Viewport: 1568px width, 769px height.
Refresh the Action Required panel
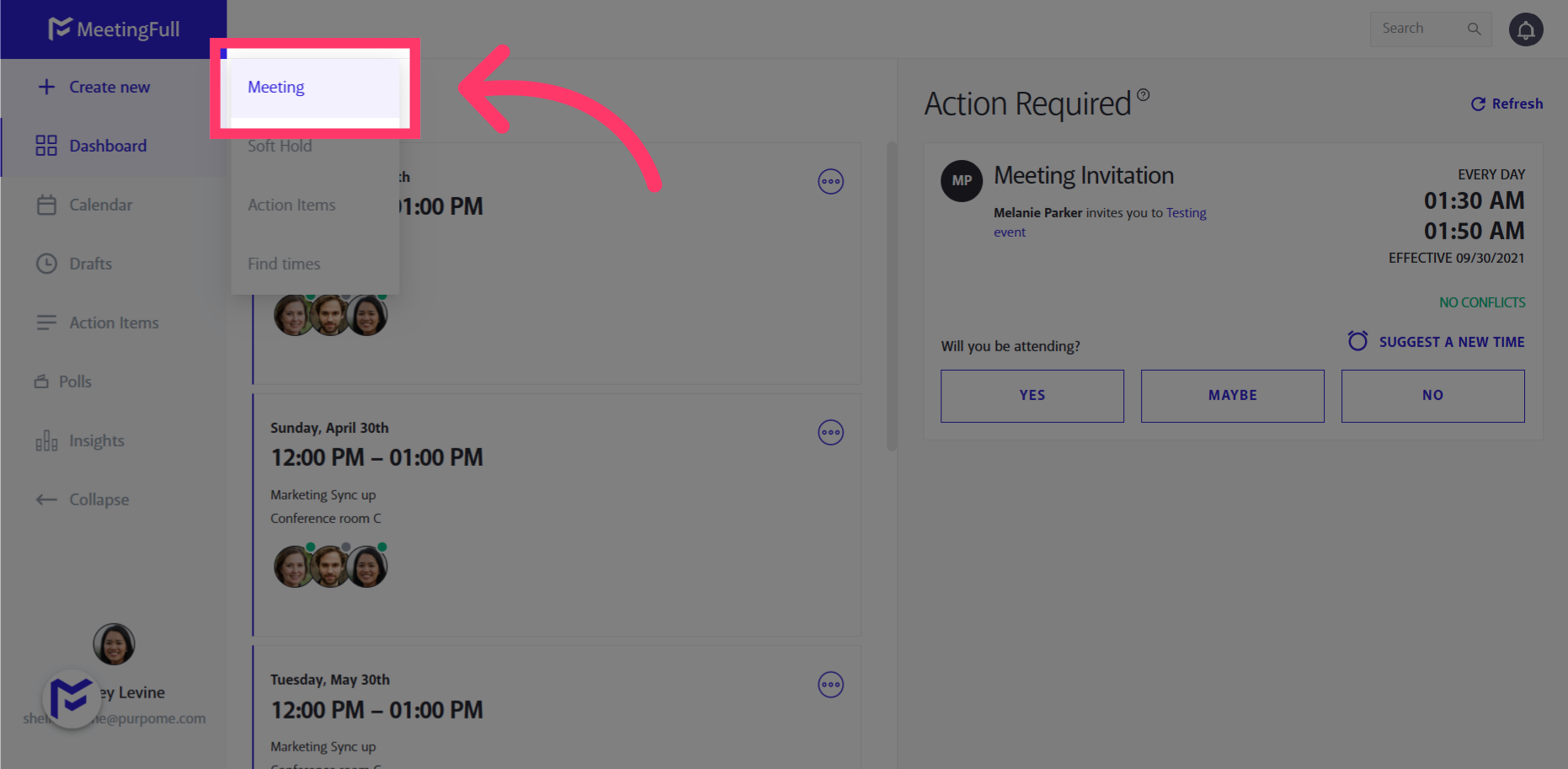click(x=1507, y=103)
